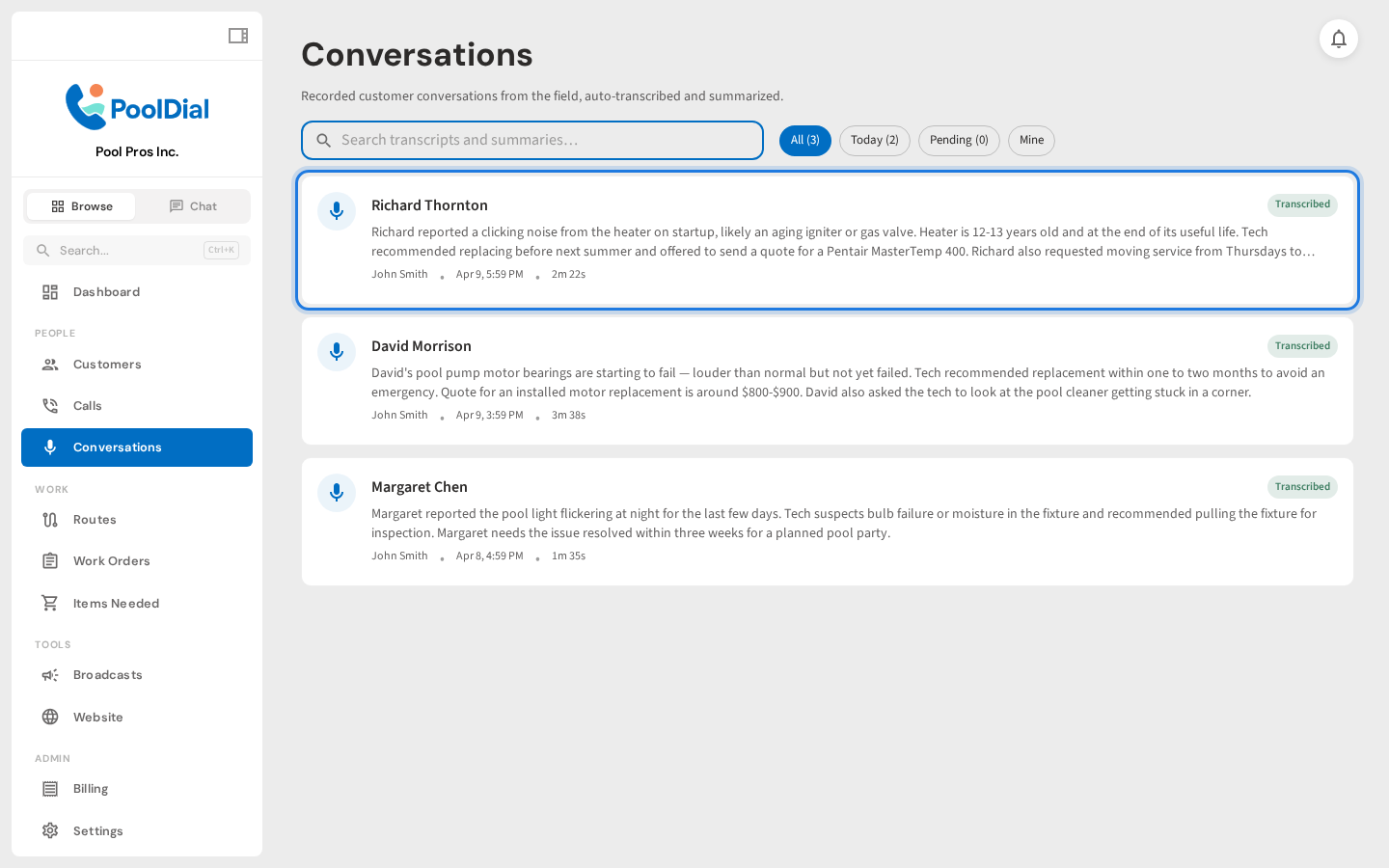Open Work Orders from the sidebar

[111, 560]
